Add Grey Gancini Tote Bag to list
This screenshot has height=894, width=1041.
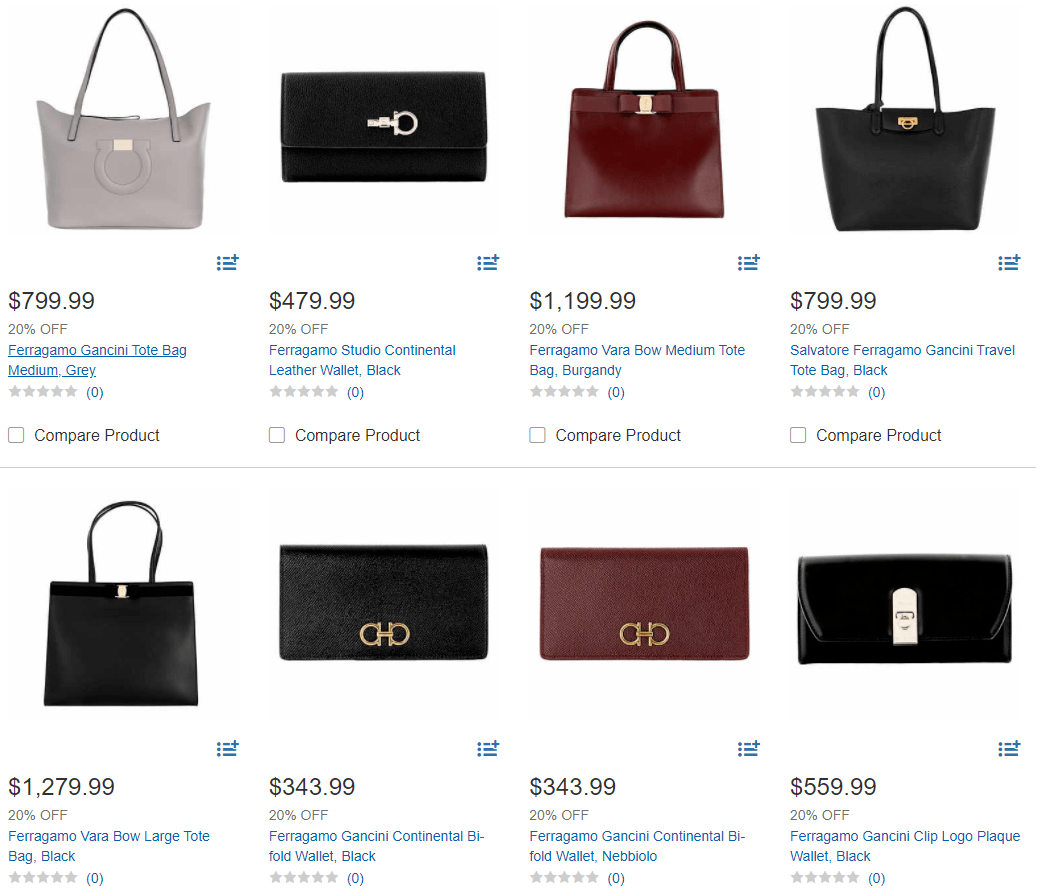tap(228, 263)
